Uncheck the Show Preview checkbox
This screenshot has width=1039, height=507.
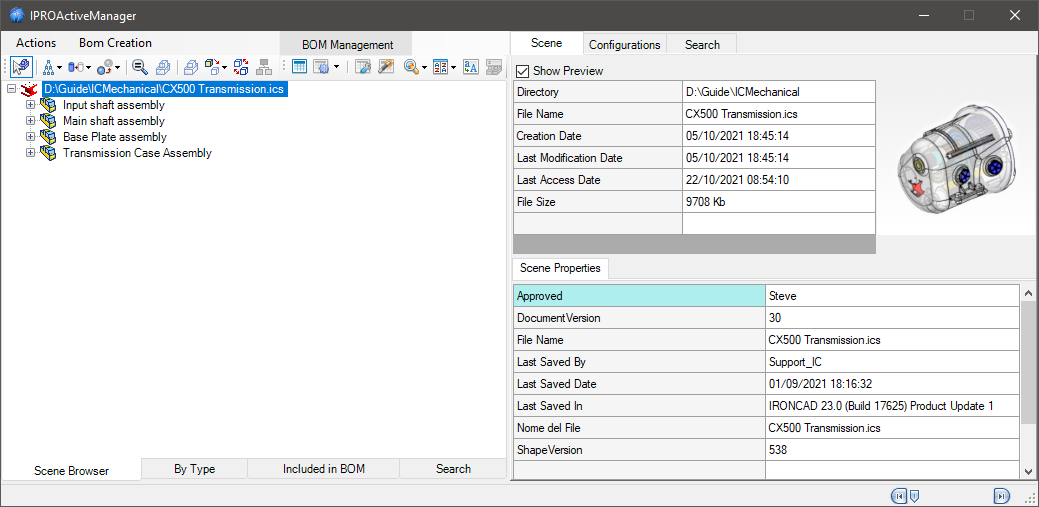pos(523,71)
